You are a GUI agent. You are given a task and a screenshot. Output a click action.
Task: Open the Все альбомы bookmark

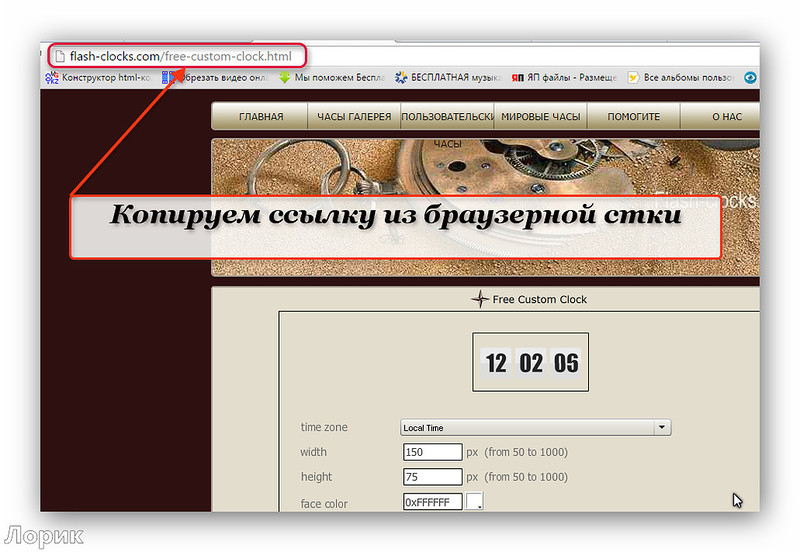coord(685,77)
